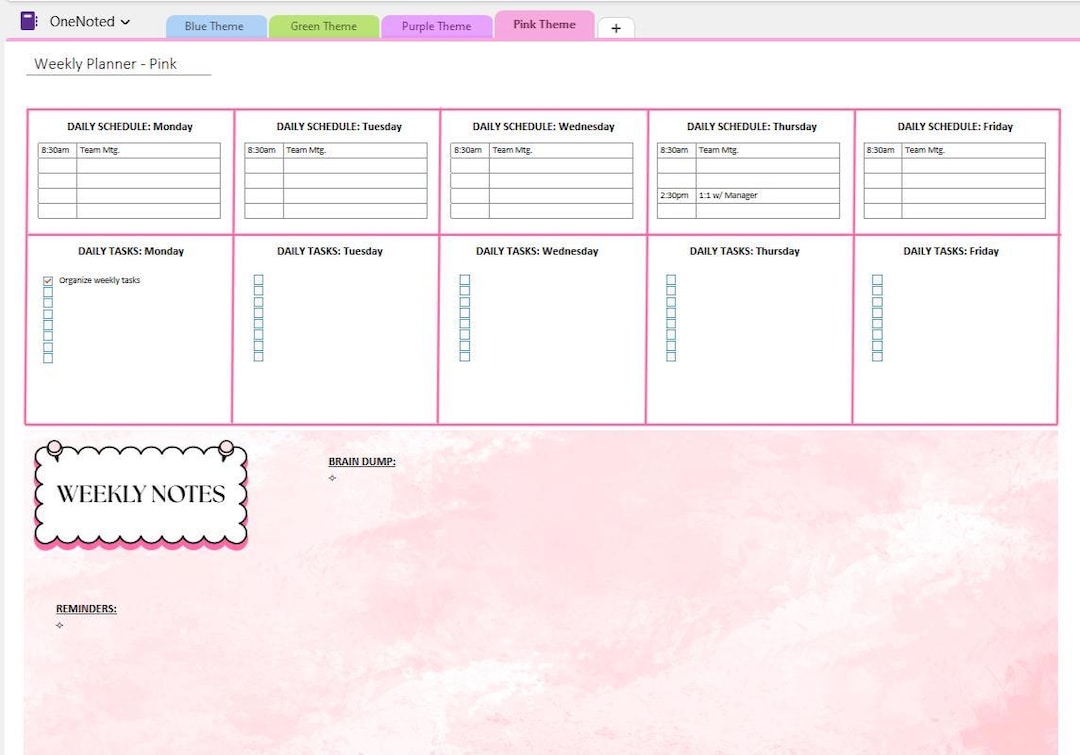The height and width of the screenshot is (755, 1080).
Task: Click the diamond bullet under REMINDERS
Action: (x=59, y=625)
